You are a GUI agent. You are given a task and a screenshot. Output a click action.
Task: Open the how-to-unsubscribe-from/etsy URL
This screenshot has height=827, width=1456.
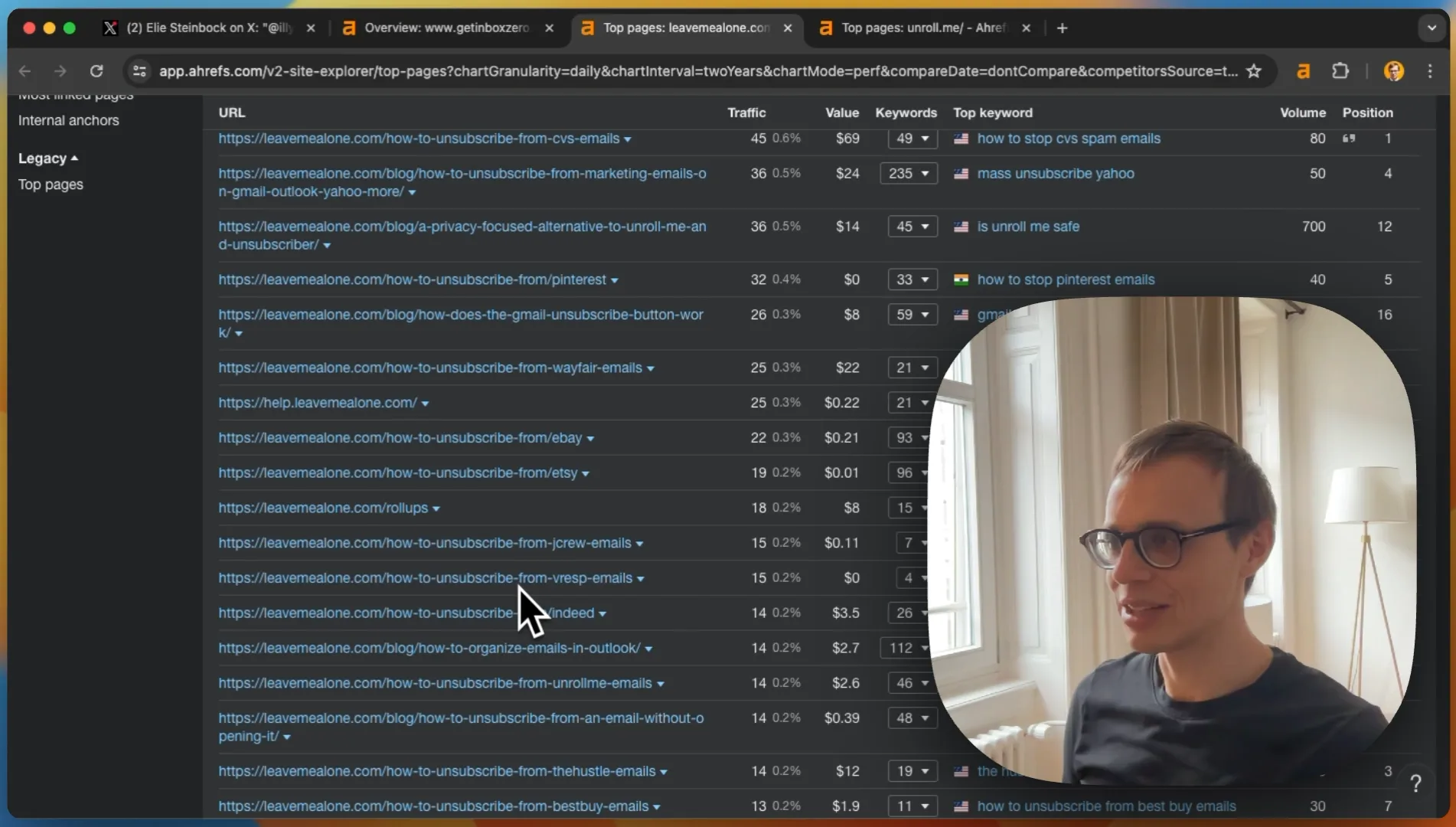coord(398,473)
